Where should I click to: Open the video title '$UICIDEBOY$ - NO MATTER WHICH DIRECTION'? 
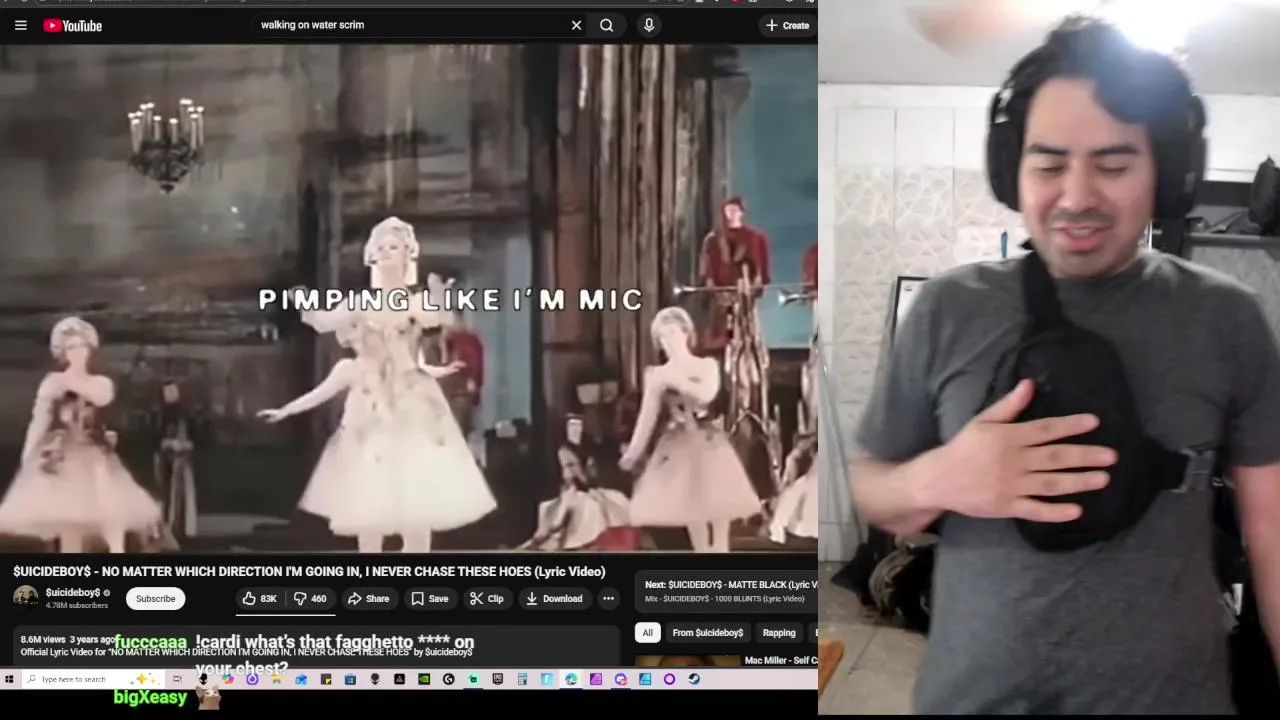309,571
